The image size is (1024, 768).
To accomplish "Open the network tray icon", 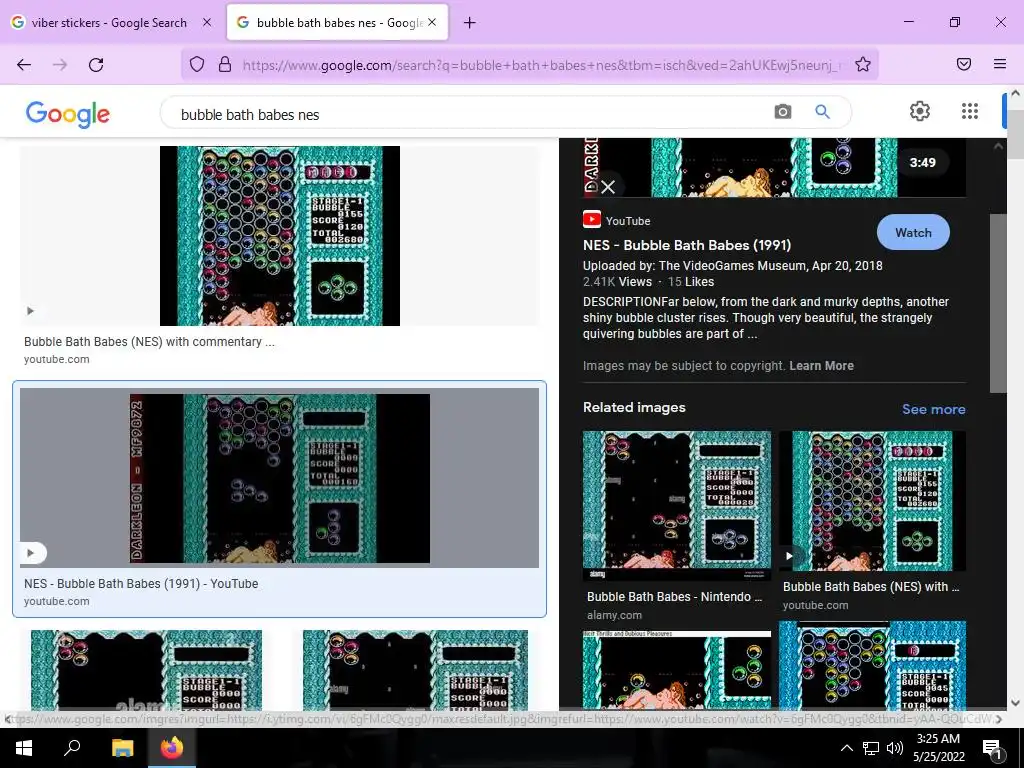I will (x=871, y=748).
